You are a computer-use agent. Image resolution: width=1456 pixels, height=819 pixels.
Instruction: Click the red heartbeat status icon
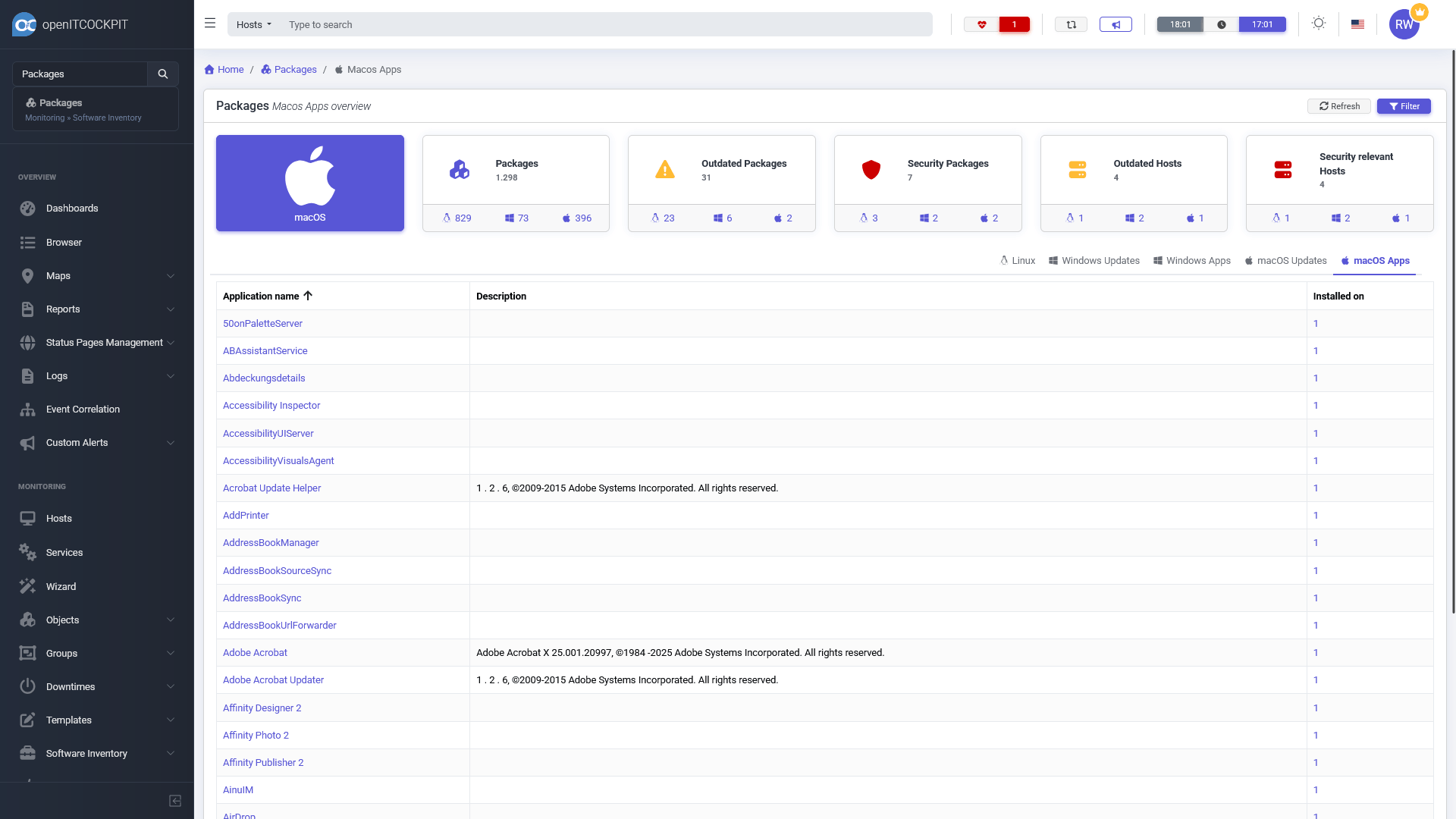(x=982, y=24)
